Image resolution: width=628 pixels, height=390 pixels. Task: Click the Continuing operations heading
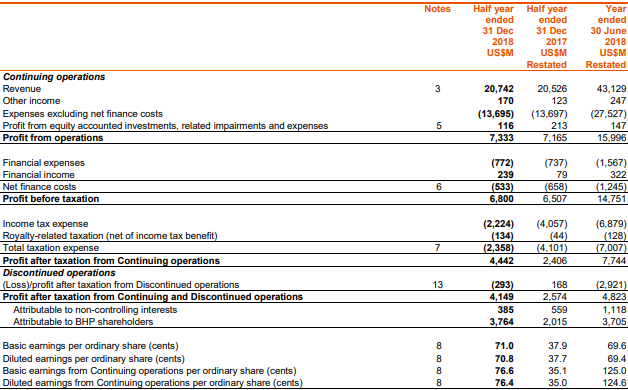(54, 77)
